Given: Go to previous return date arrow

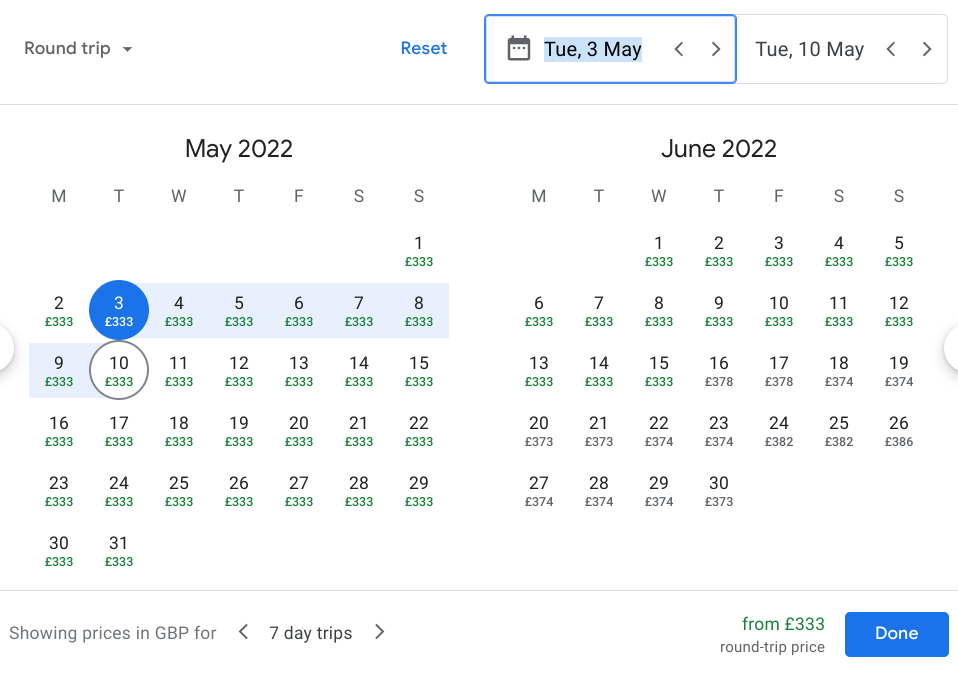Looking at the screenshot, I should (x=891, y=49).
